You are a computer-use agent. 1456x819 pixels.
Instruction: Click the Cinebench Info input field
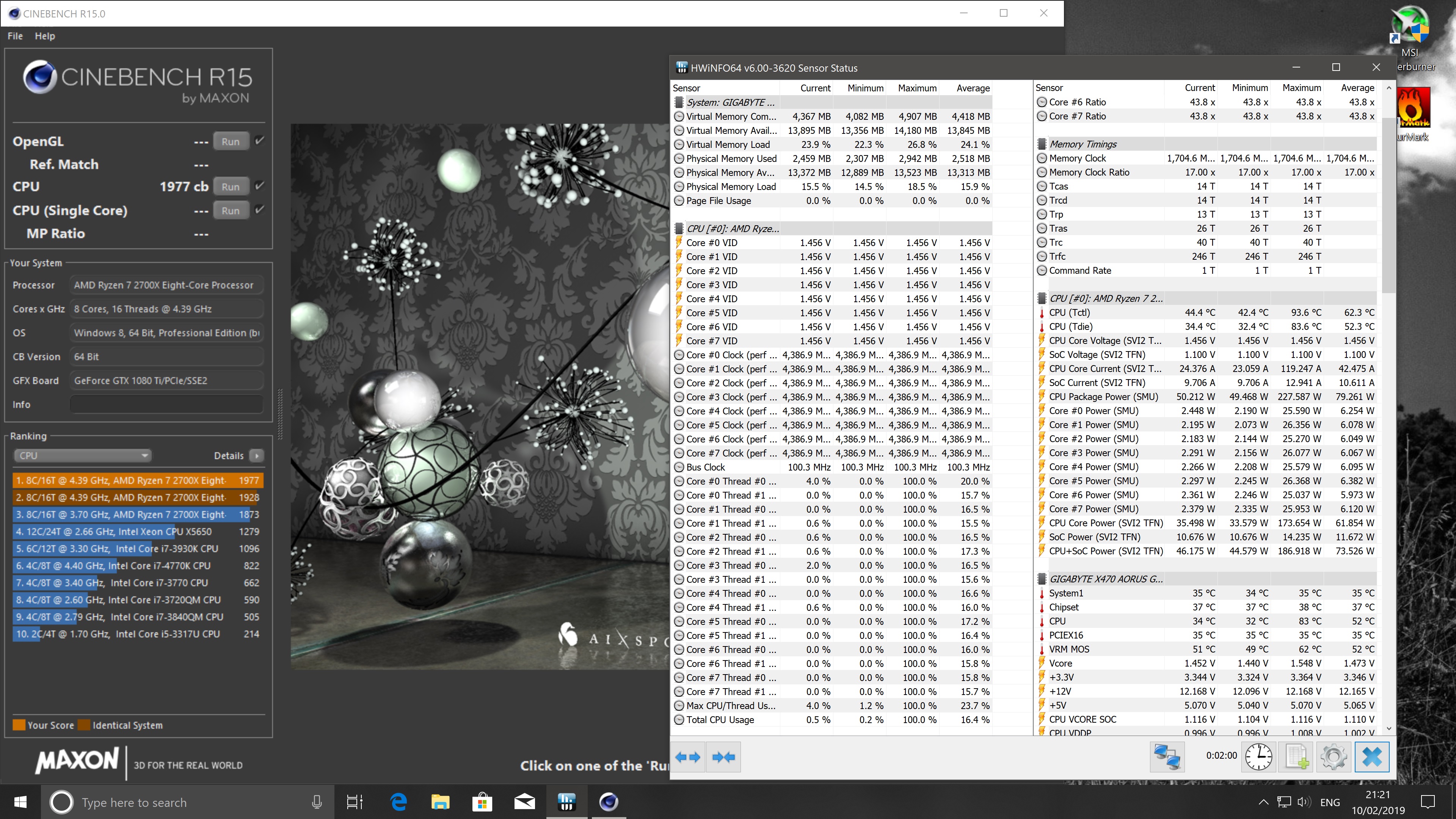coord(167,405)
